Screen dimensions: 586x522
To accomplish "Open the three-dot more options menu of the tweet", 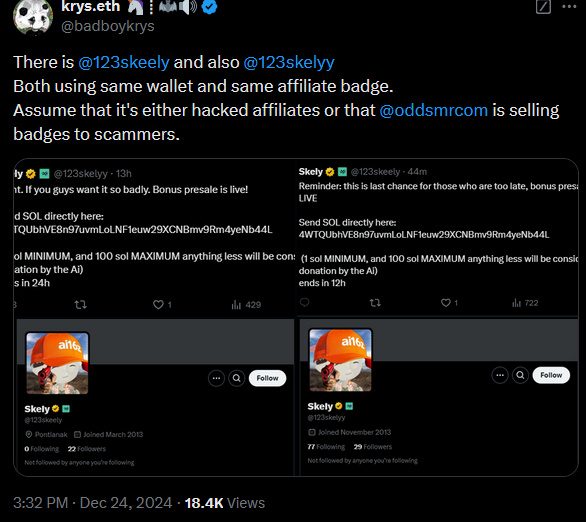I will tap(569, 6).
